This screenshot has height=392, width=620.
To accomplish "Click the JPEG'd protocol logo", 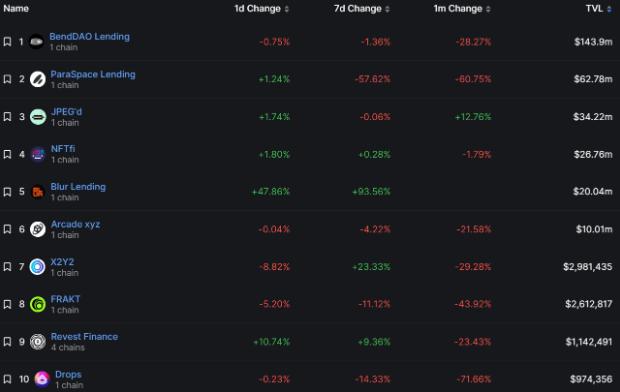I will [x=38, y=117].
